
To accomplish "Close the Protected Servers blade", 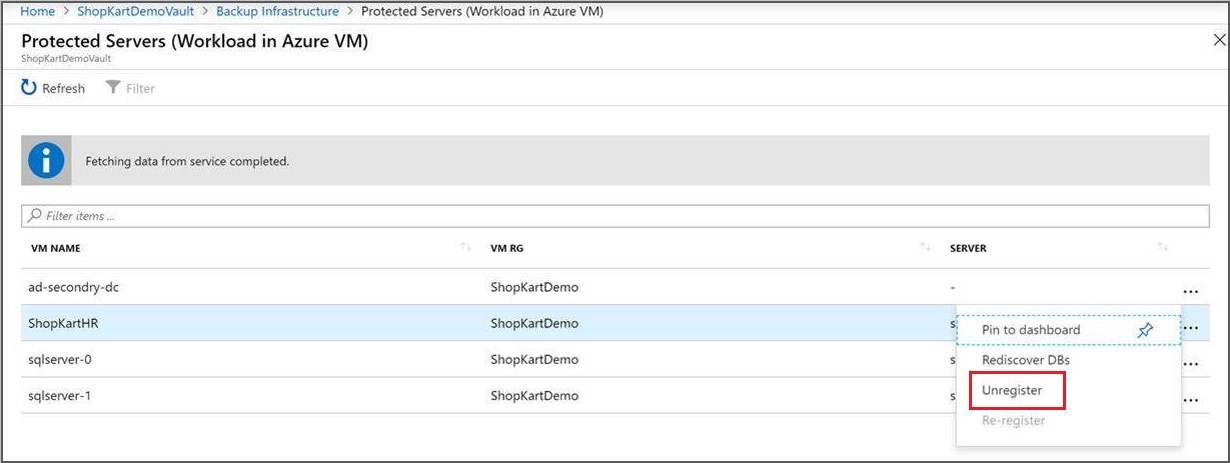I will (1218, 41).
